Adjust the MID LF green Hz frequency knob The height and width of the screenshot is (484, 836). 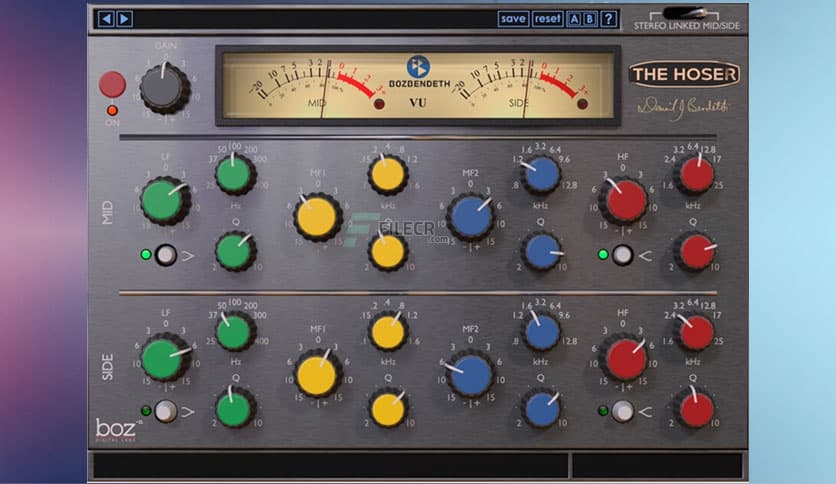coord(235,174)
